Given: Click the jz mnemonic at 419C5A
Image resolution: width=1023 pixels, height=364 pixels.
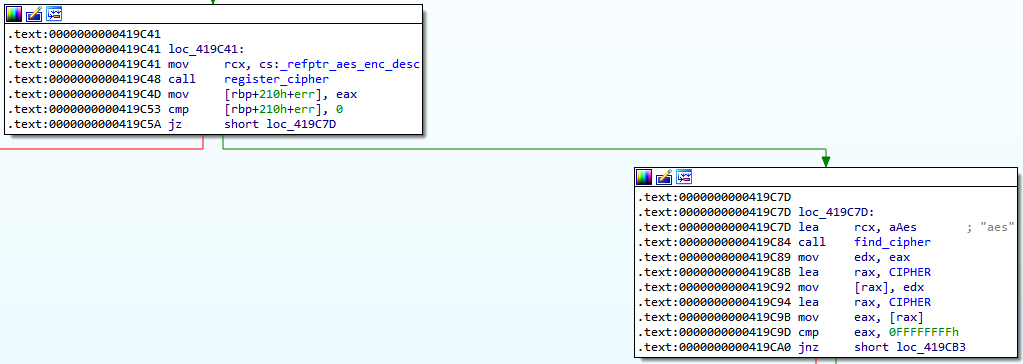Looking at the screenshot, I should click(x=175, y=124).
